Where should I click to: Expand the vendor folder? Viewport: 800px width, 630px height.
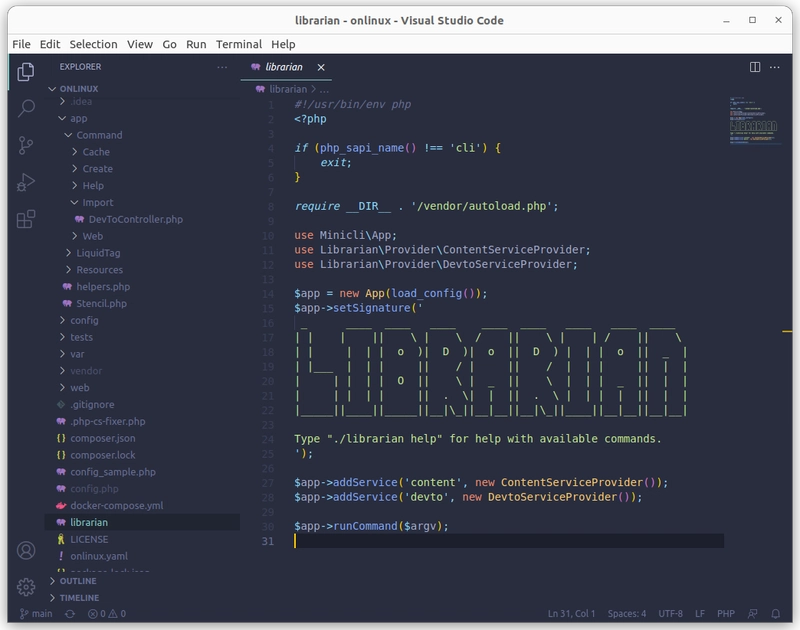coord(86,371)
